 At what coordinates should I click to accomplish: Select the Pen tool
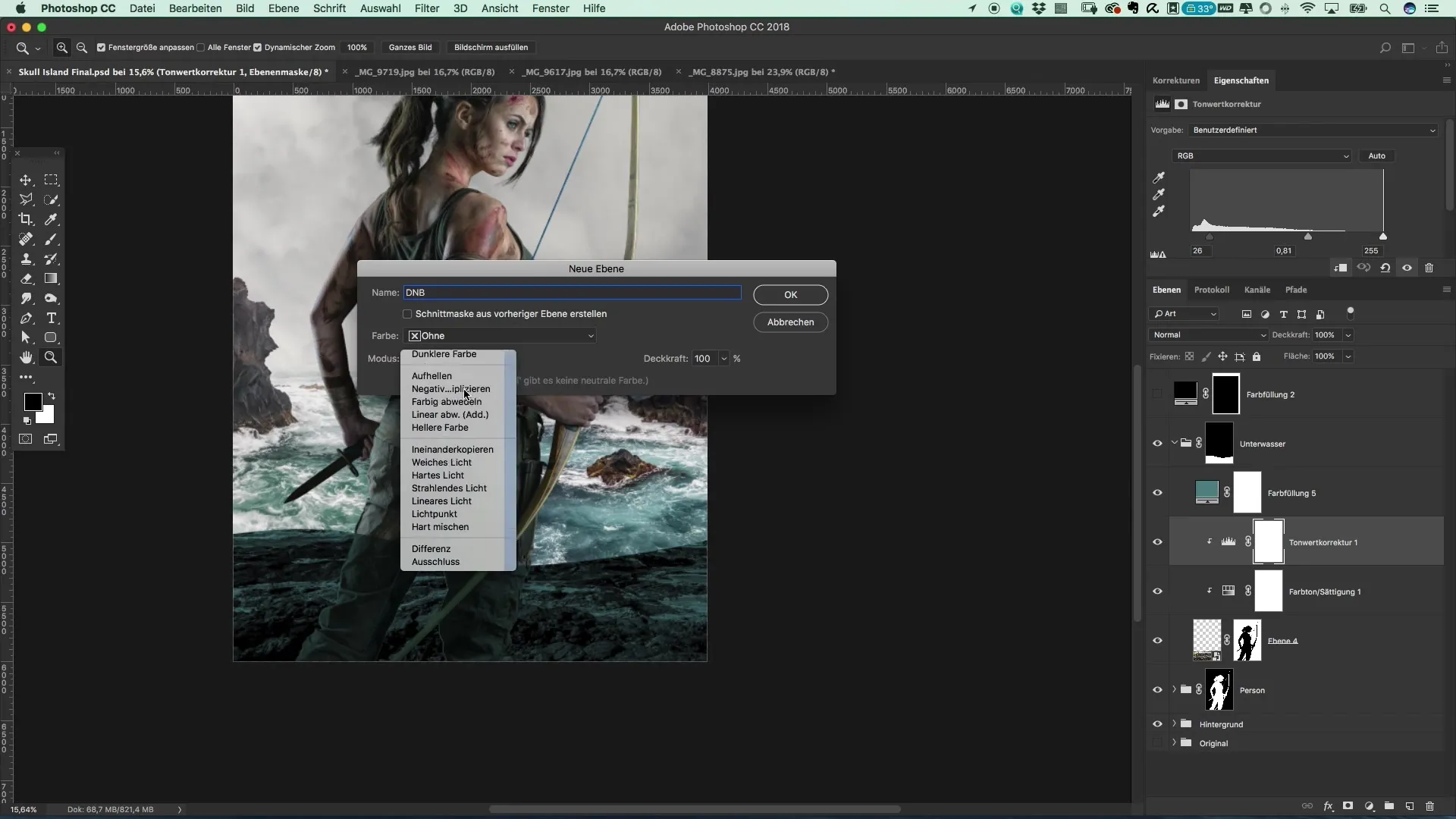click(x=26, y=318)
